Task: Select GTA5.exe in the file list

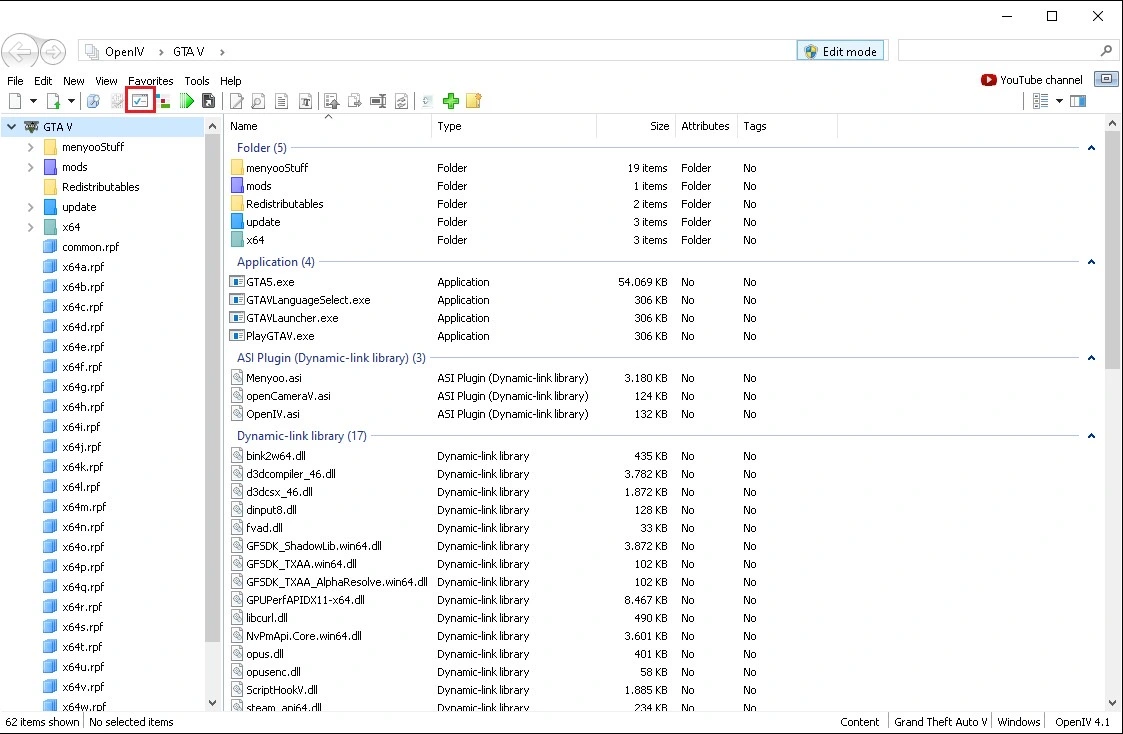Action: (x=270, y=282)
